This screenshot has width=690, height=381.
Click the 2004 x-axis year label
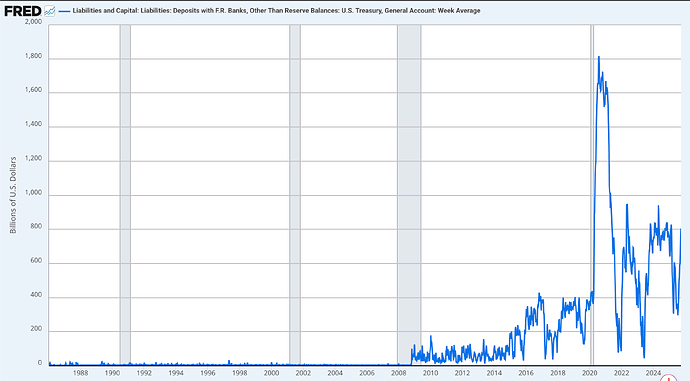coord(335,373)
